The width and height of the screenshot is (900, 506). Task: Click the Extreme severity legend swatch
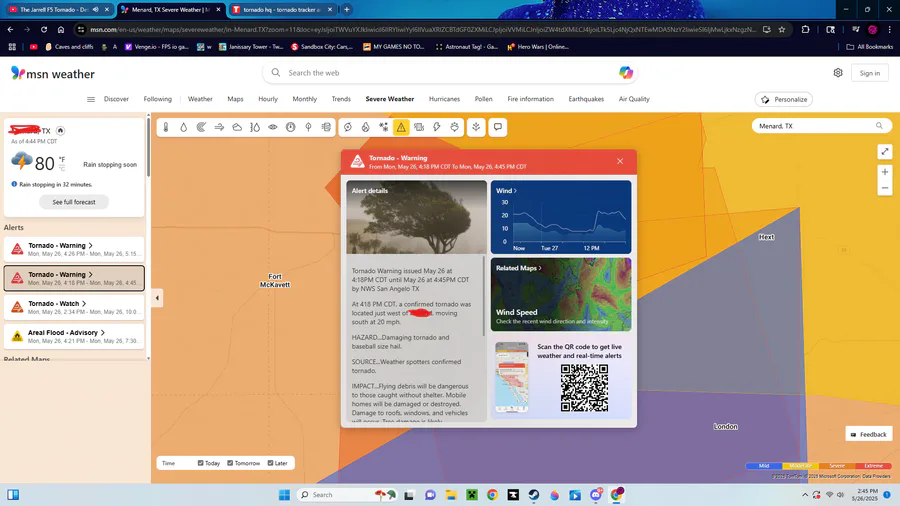pos(873,466)
